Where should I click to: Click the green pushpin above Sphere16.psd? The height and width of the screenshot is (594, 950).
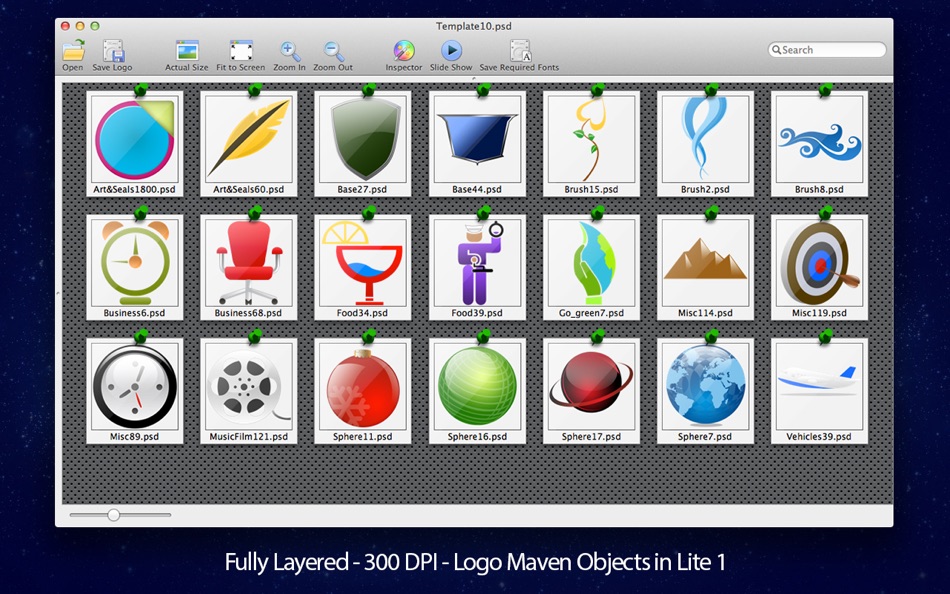click(483, 336)
